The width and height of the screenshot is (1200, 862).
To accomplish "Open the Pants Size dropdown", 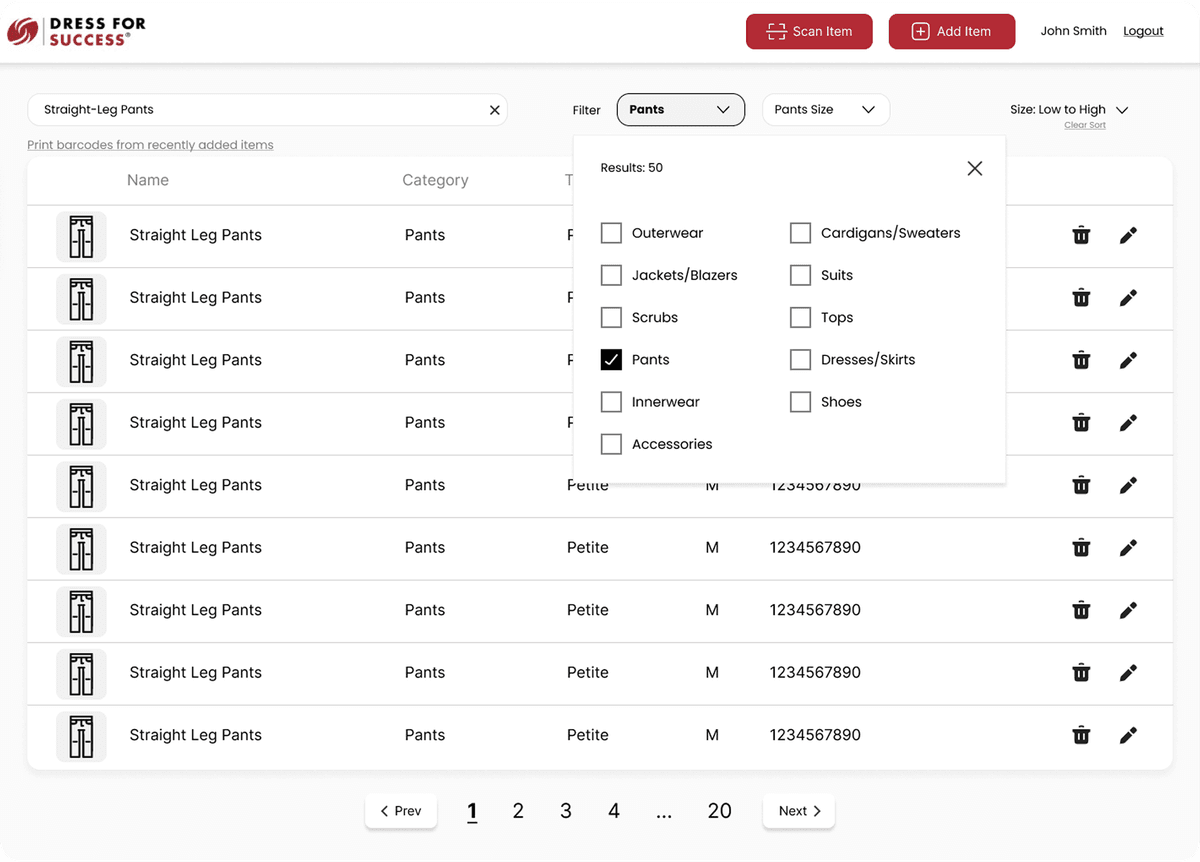I will click(825, 110).
